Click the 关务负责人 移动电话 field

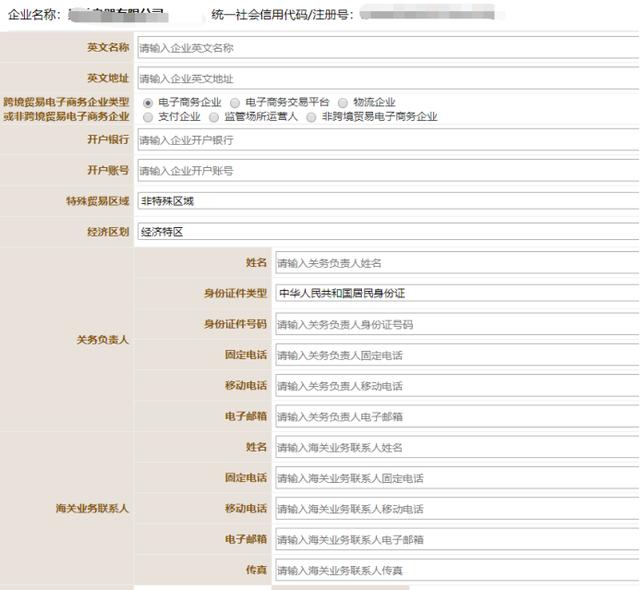pos(458,386)
